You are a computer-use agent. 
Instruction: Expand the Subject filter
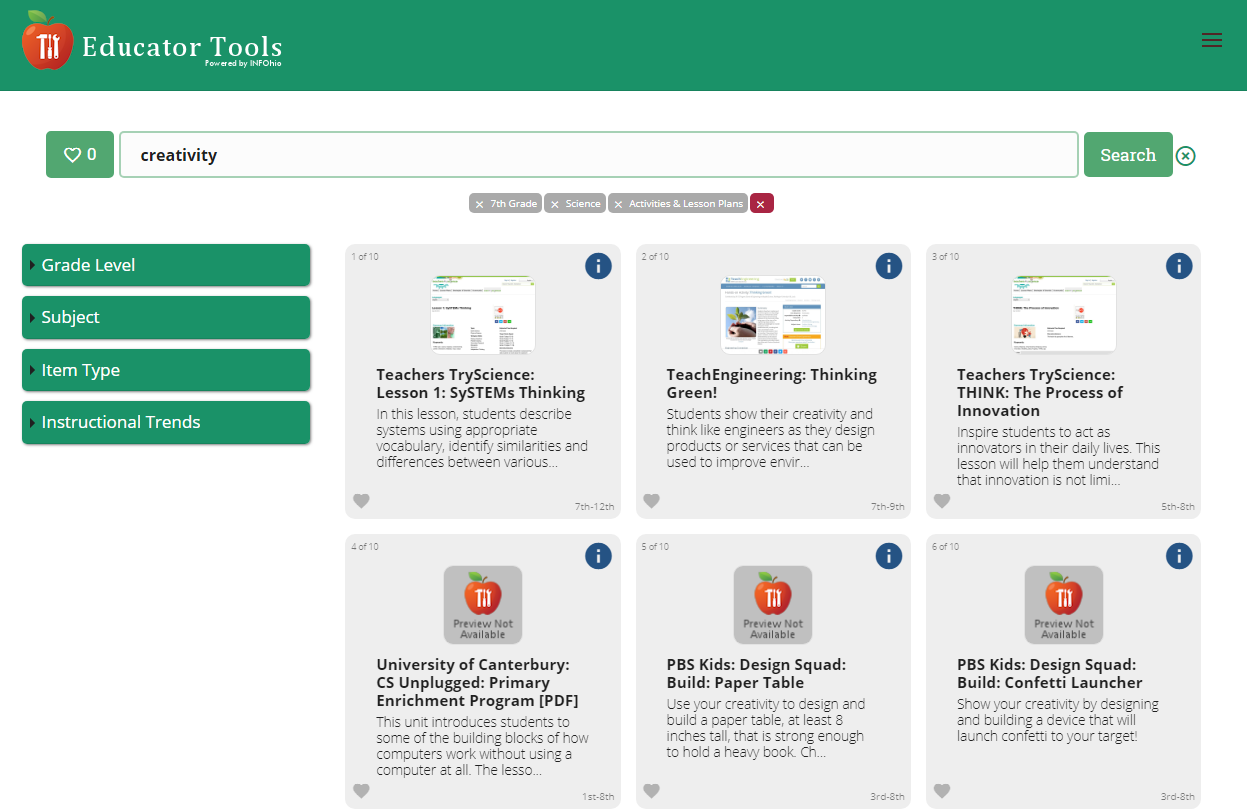(x=166, y=317)
